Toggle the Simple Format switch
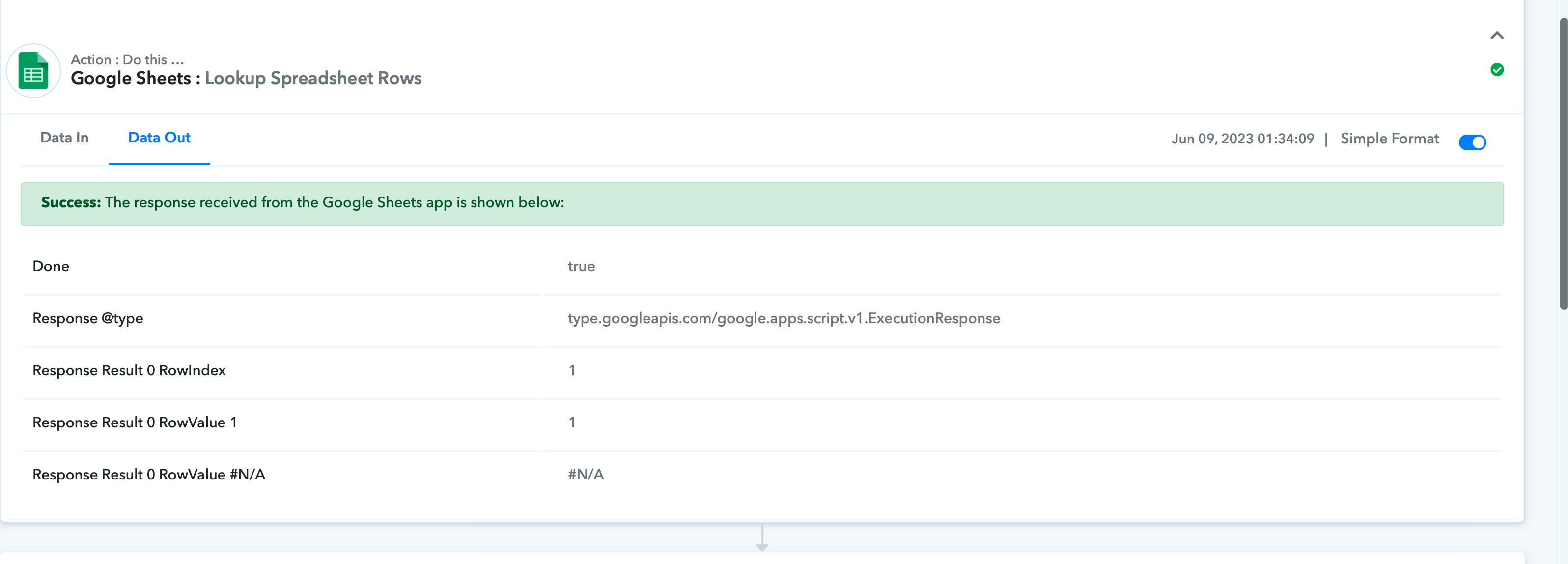 1472,142
